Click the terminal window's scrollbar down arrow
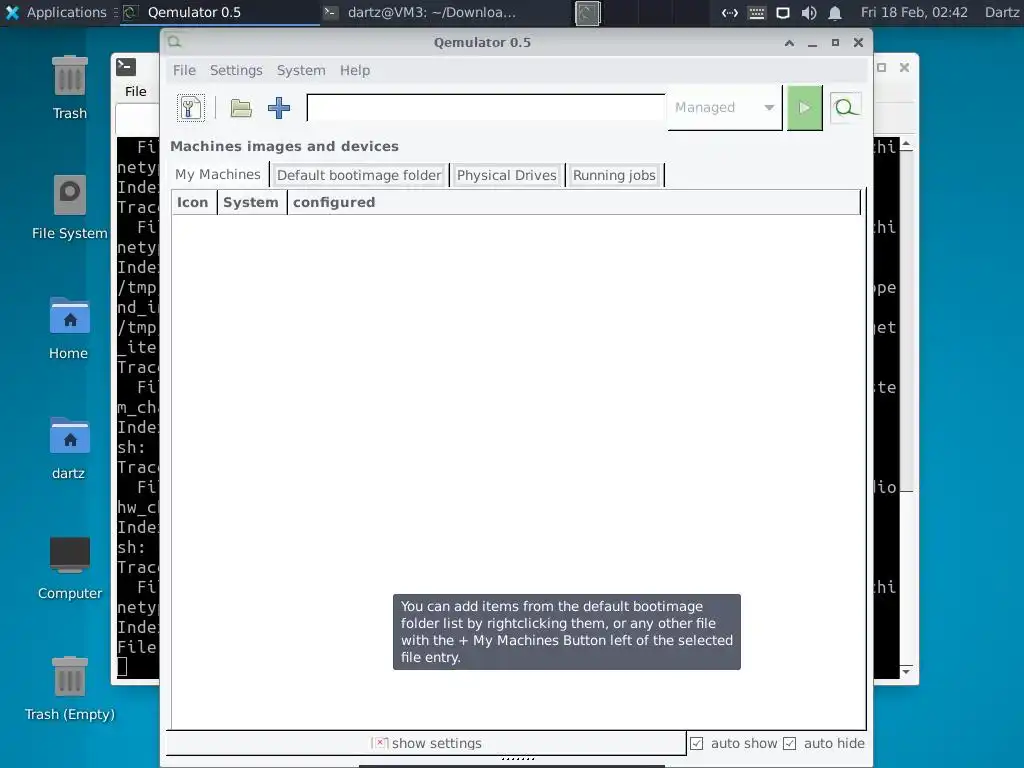 pyautogui.click(x=906, y=671)
